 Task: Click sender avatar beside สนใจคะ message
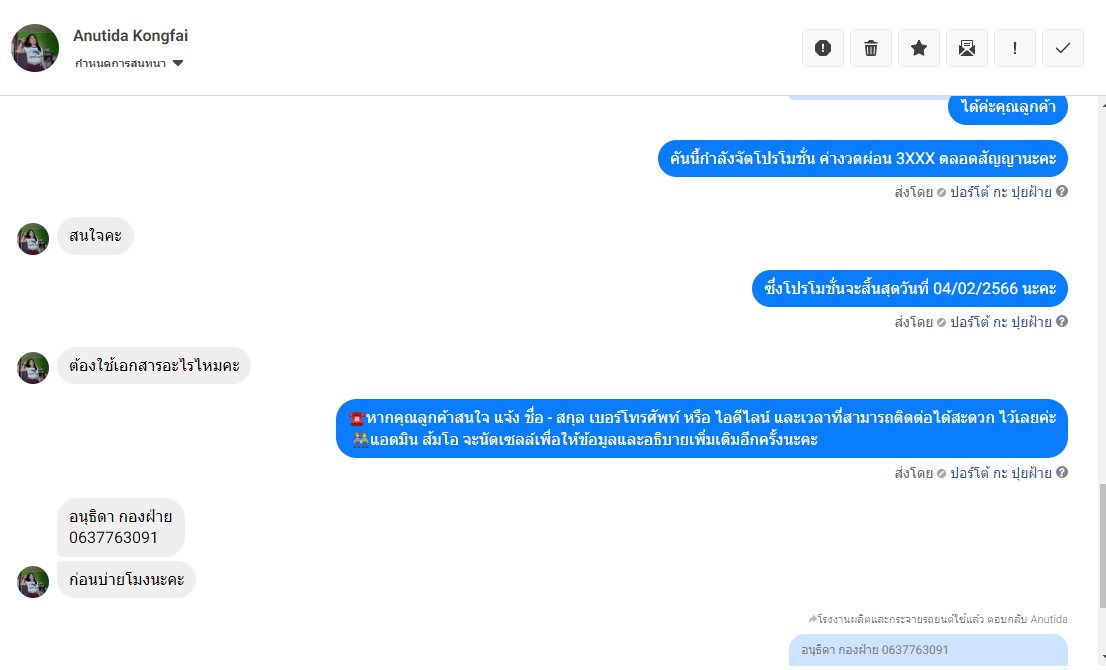[32, 238]
